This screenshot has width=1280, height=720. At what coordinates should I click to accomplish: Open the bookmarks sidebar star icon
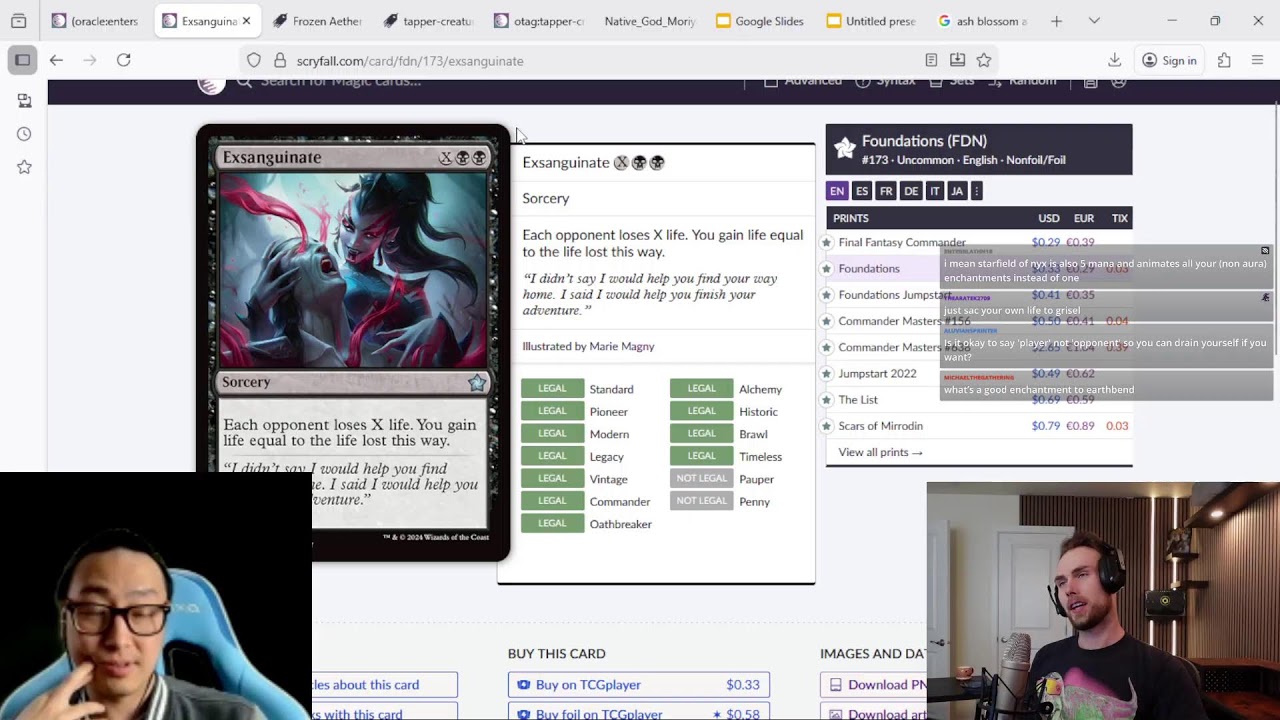tap(24, 167)
